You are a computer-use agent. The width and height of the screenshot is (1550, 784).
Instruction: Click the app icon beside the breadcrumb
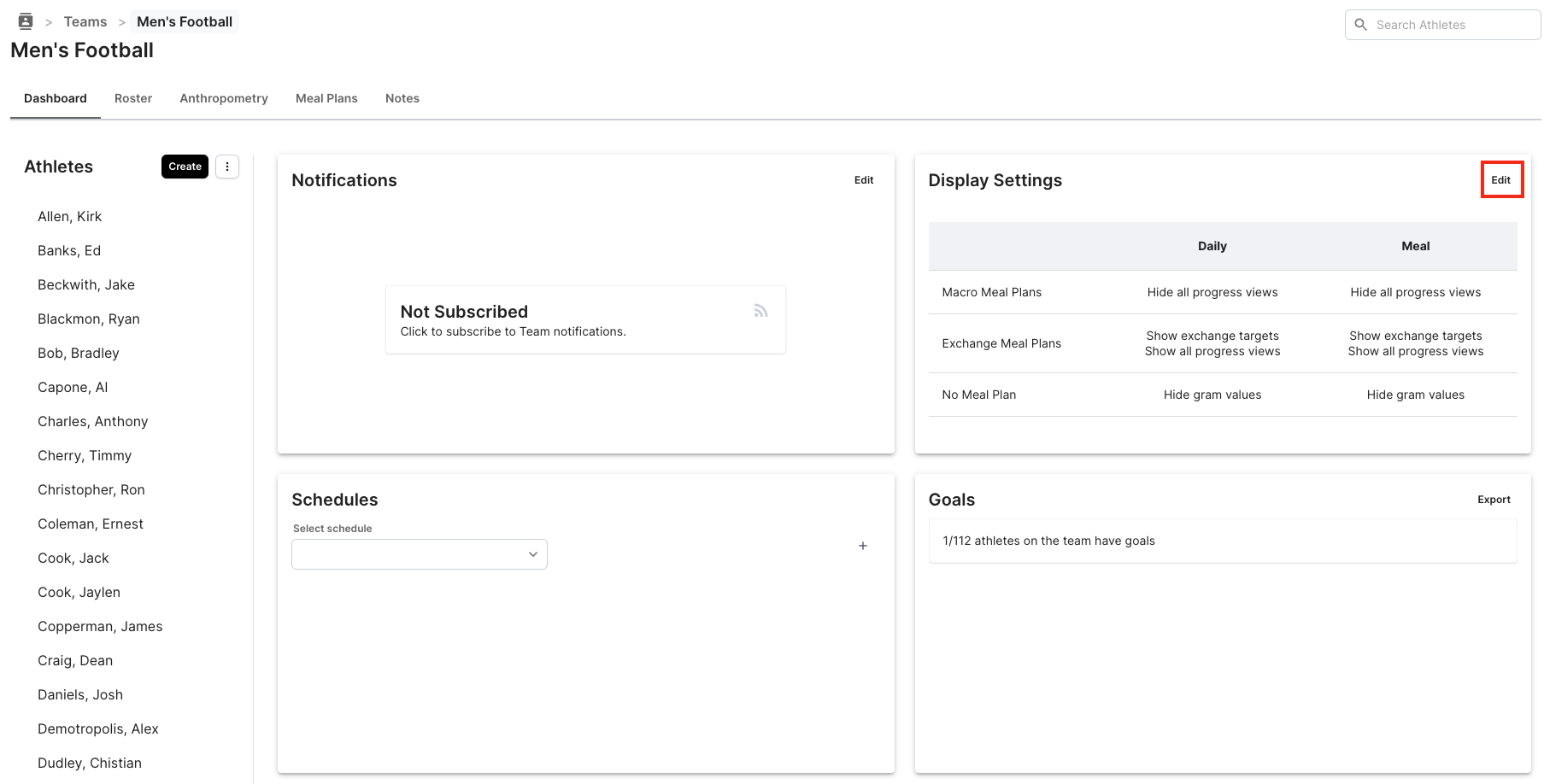coord(25,20)
